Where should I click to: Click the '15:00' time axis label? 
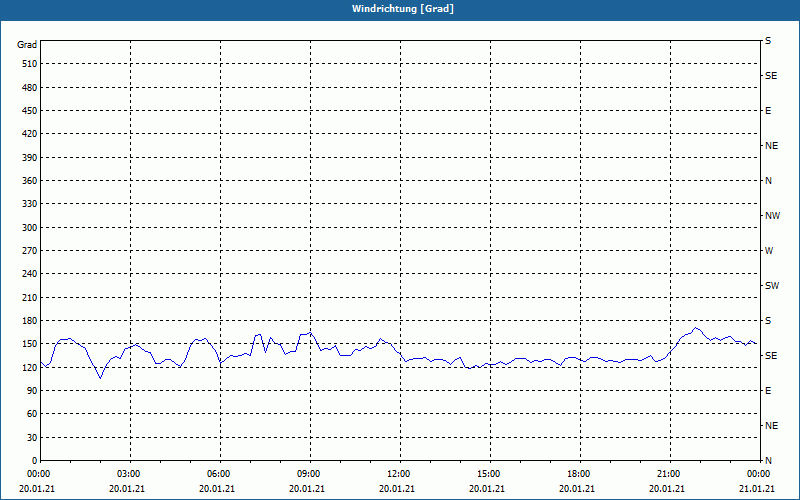tap(489, 474)
